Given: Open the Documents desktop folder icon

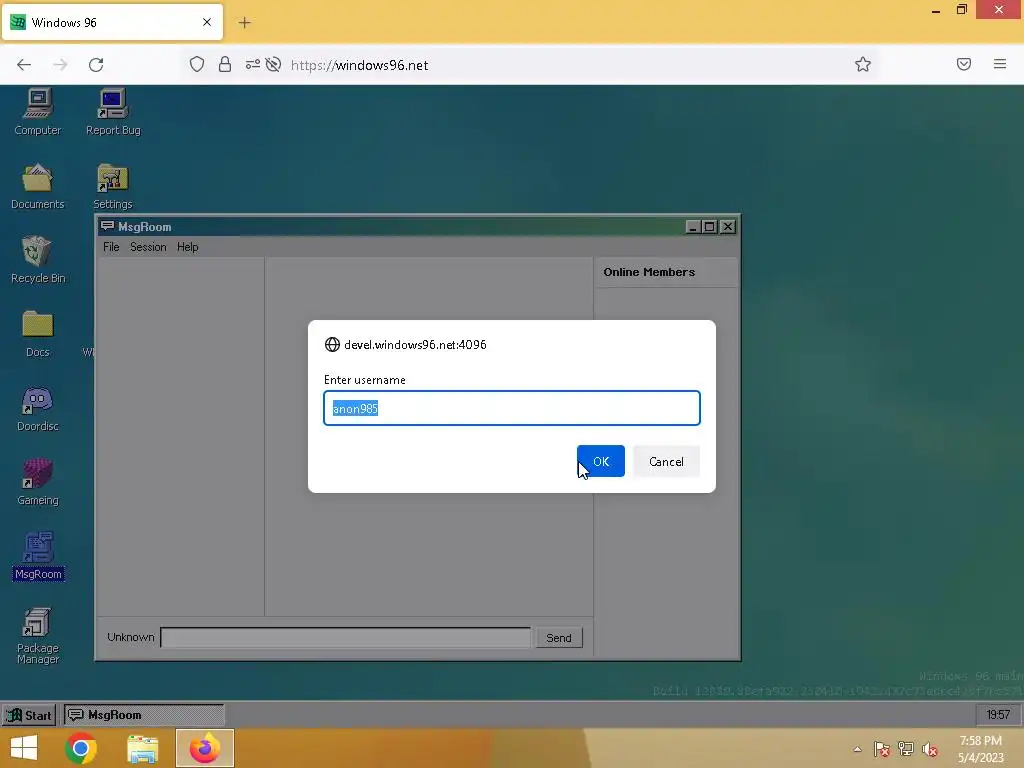Looking at the screenshot, I should (38, 186).
